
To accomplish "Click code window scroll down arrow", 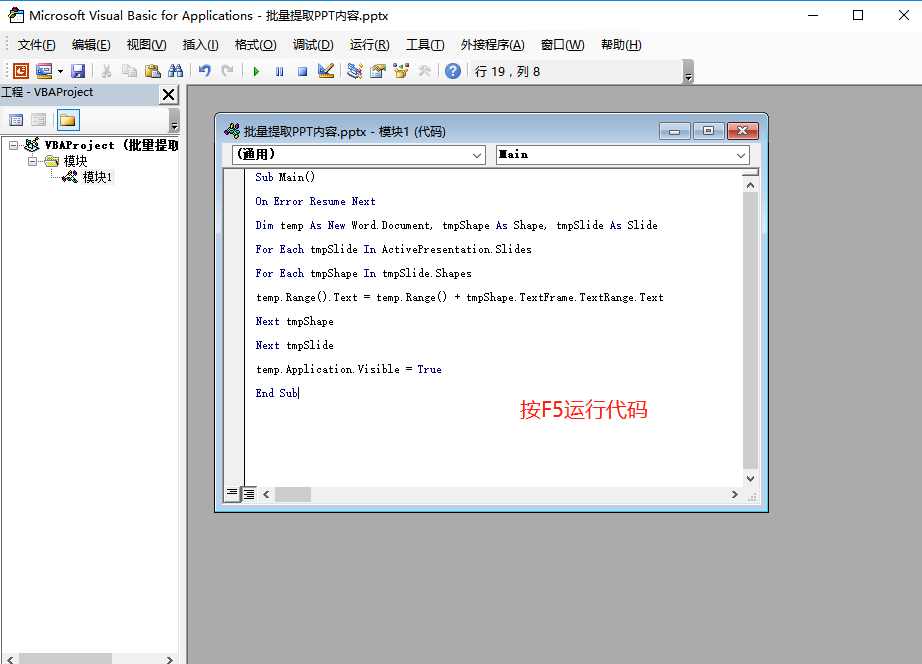I will pyautogui.click(x=750, y=479).
